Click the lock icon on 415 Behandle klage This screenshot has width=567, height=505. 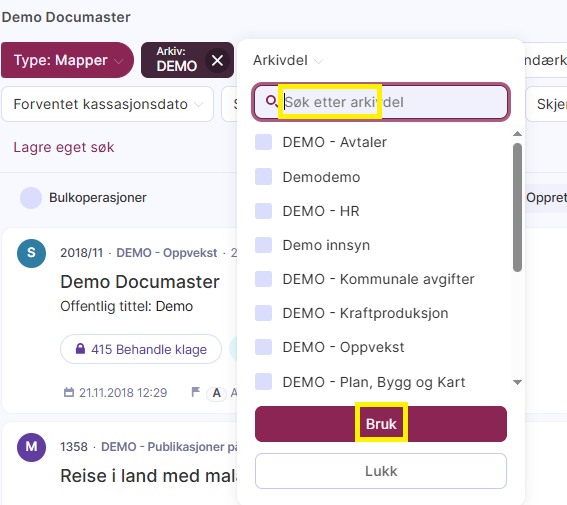coord(80,349)
